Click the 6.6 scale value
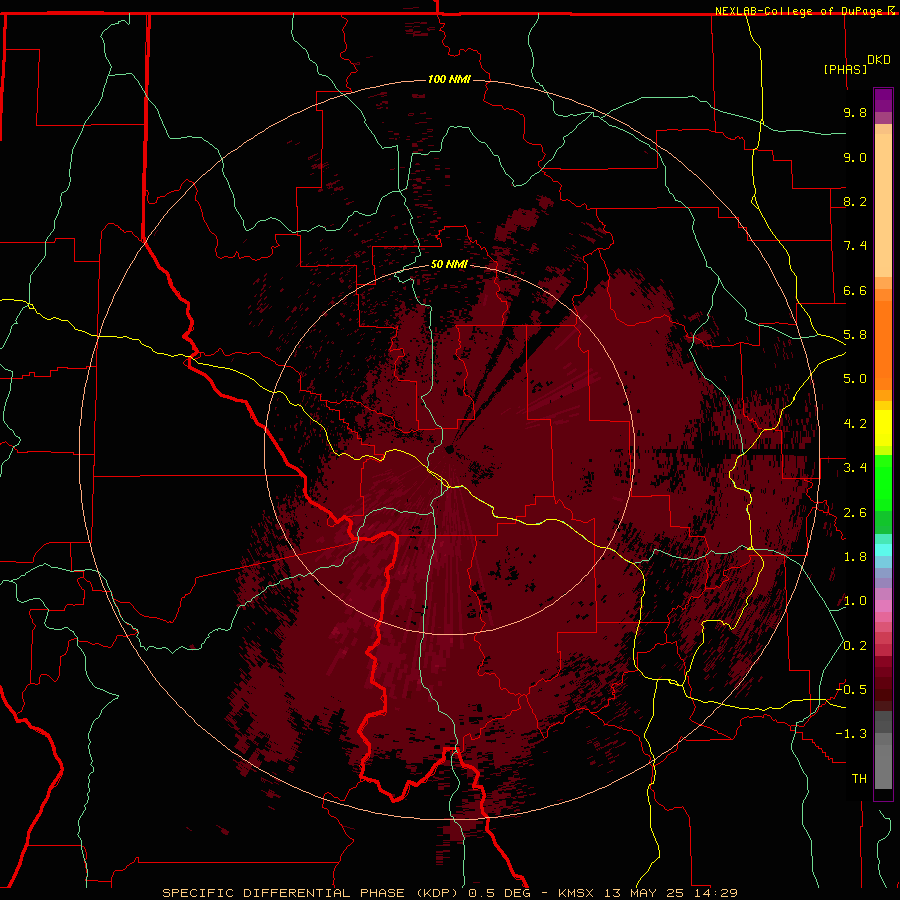The height and width of the screenshot is (900, 900). pos(855,290)
